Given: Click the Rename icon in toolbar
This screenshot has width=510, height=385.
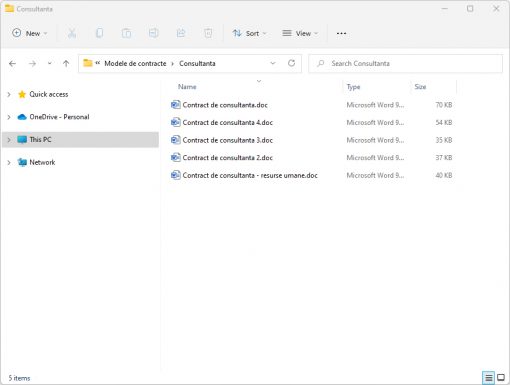Looking at the screenshot, I should click(154, 33).
